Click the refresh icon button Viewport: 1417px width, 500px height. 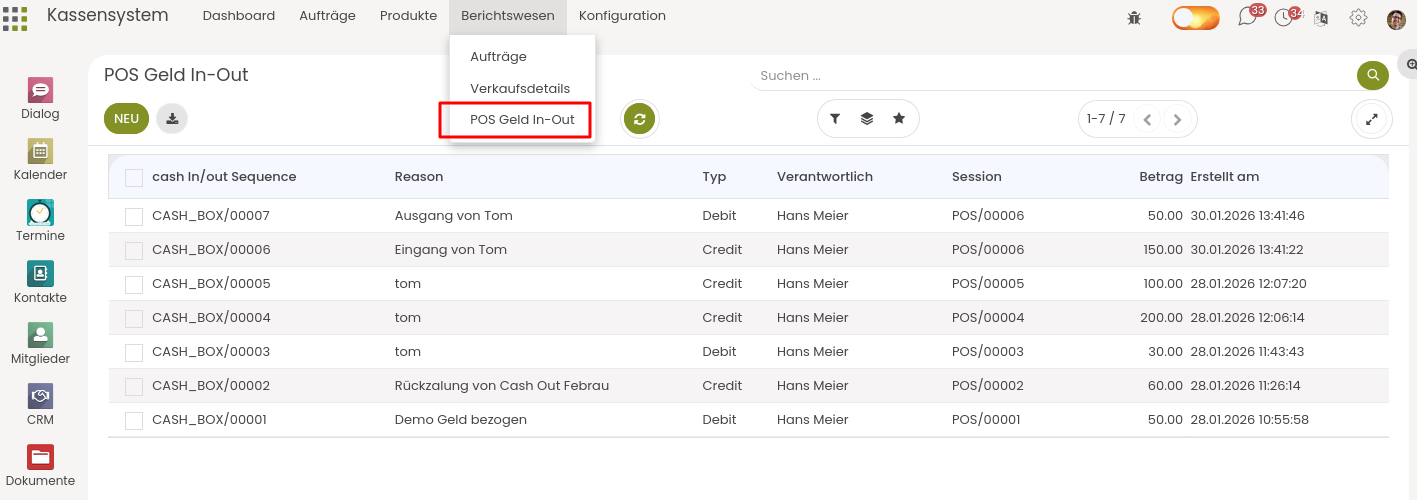click(x=640, y=119)
